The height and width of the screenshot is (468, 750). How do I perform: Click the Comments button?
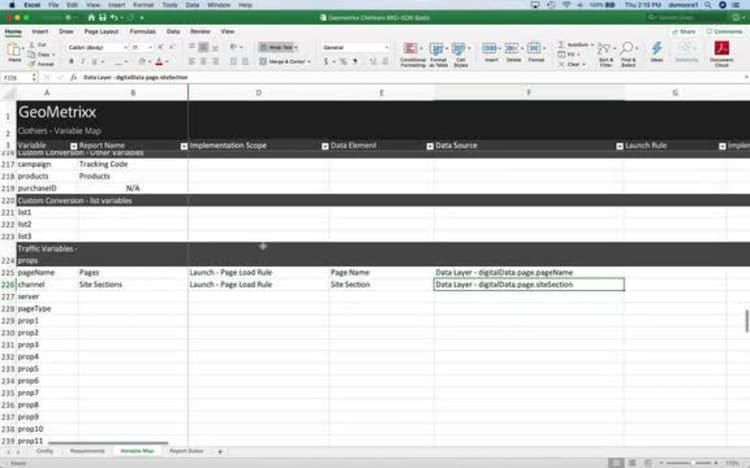click(x=725, y=32)
